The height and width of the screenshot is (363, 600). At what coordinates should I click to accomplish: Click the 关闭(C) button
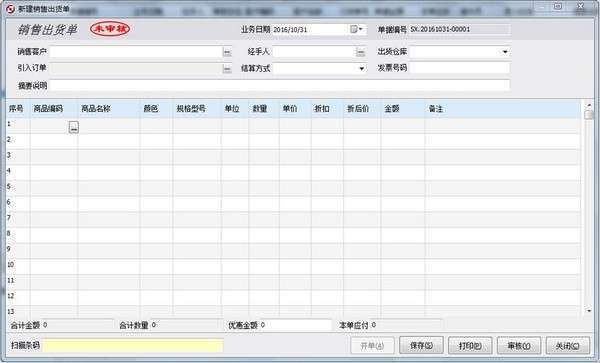point(567,346)
